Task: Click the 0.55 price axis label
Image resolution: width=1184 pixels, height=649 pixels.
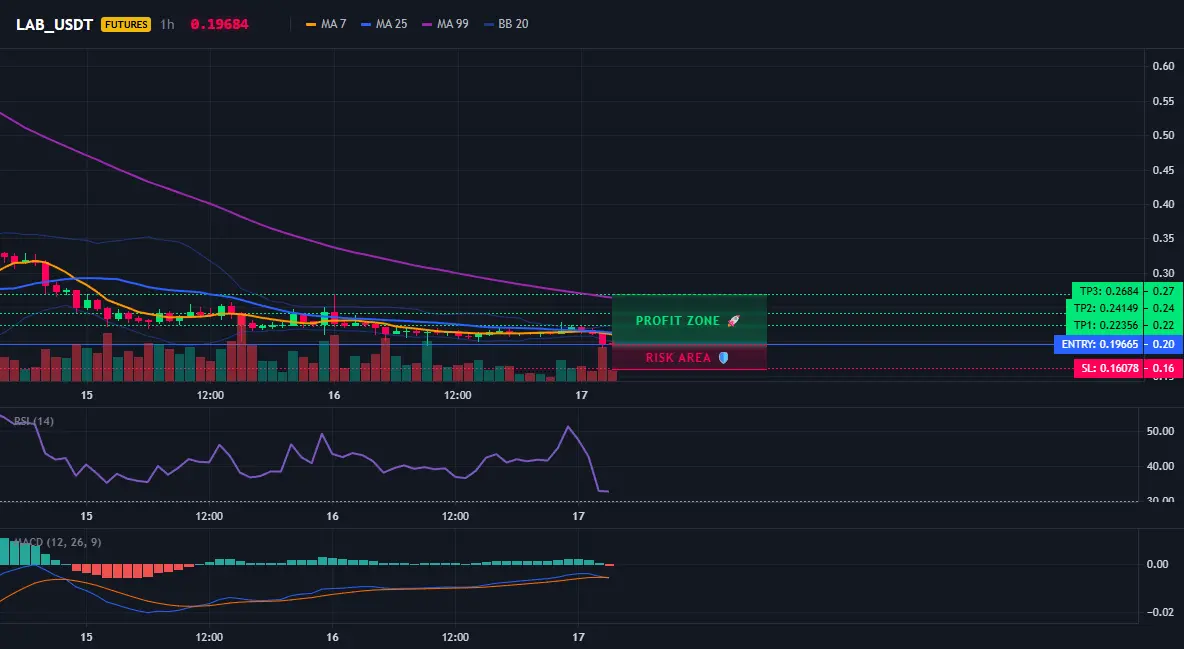Action: (x=1163, y=101)
